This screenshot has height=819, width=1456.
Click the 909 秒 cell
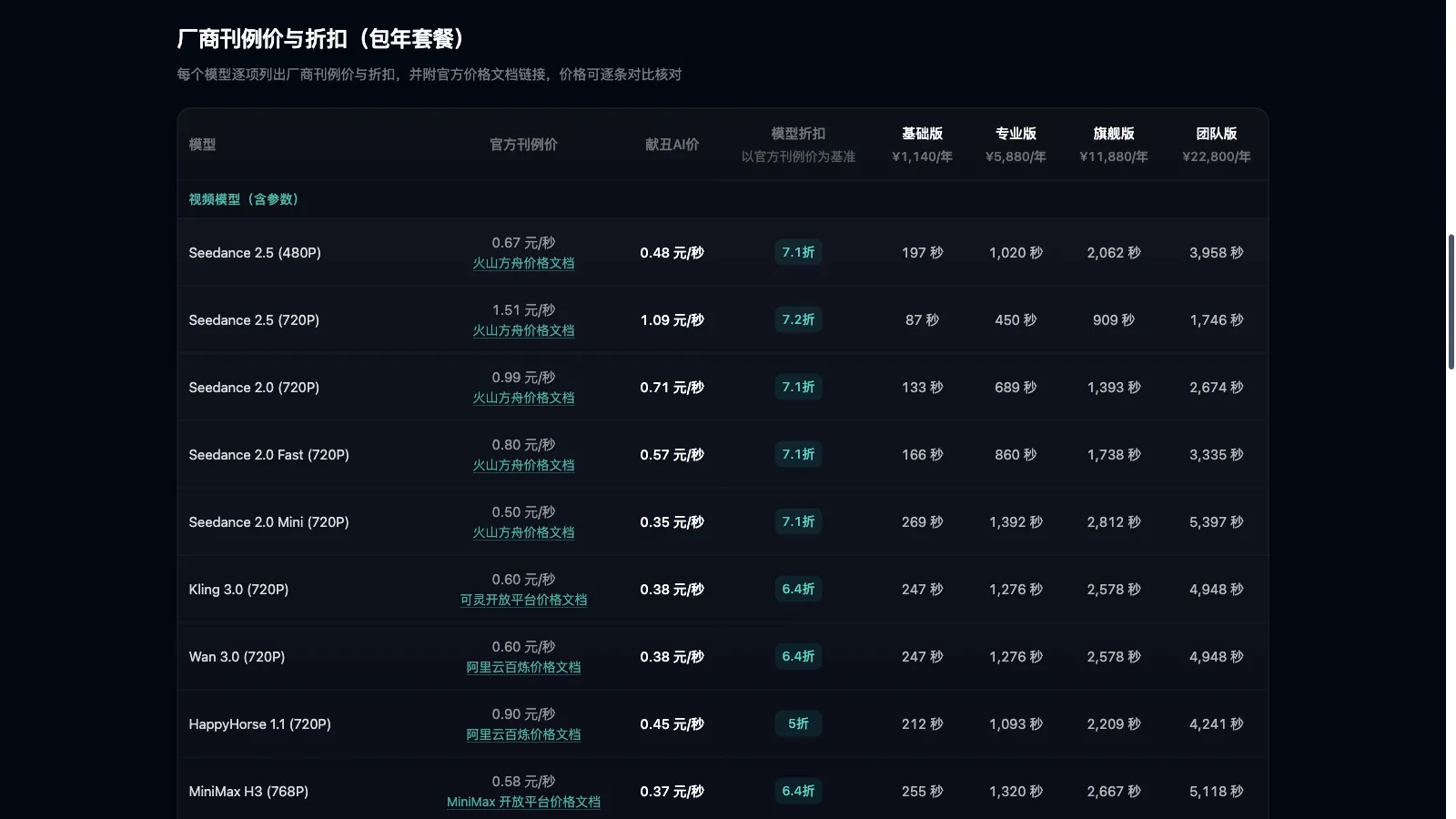[1114, 319]
